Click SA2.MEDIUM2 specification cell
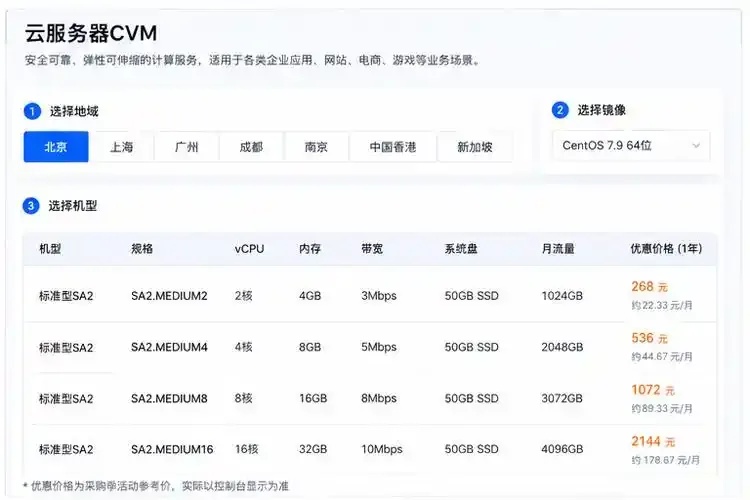The image size is (750, 500). coord(169,296)
